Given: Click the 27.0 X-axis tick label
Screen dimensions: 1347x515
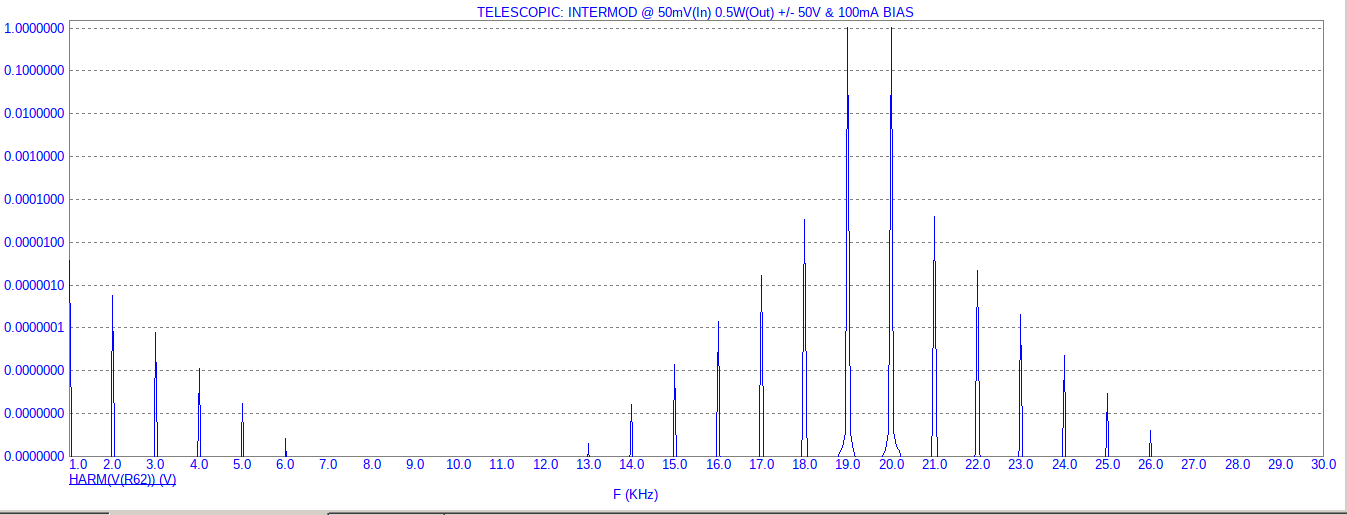Looking at the screenshot, I should pos(1194,465).
